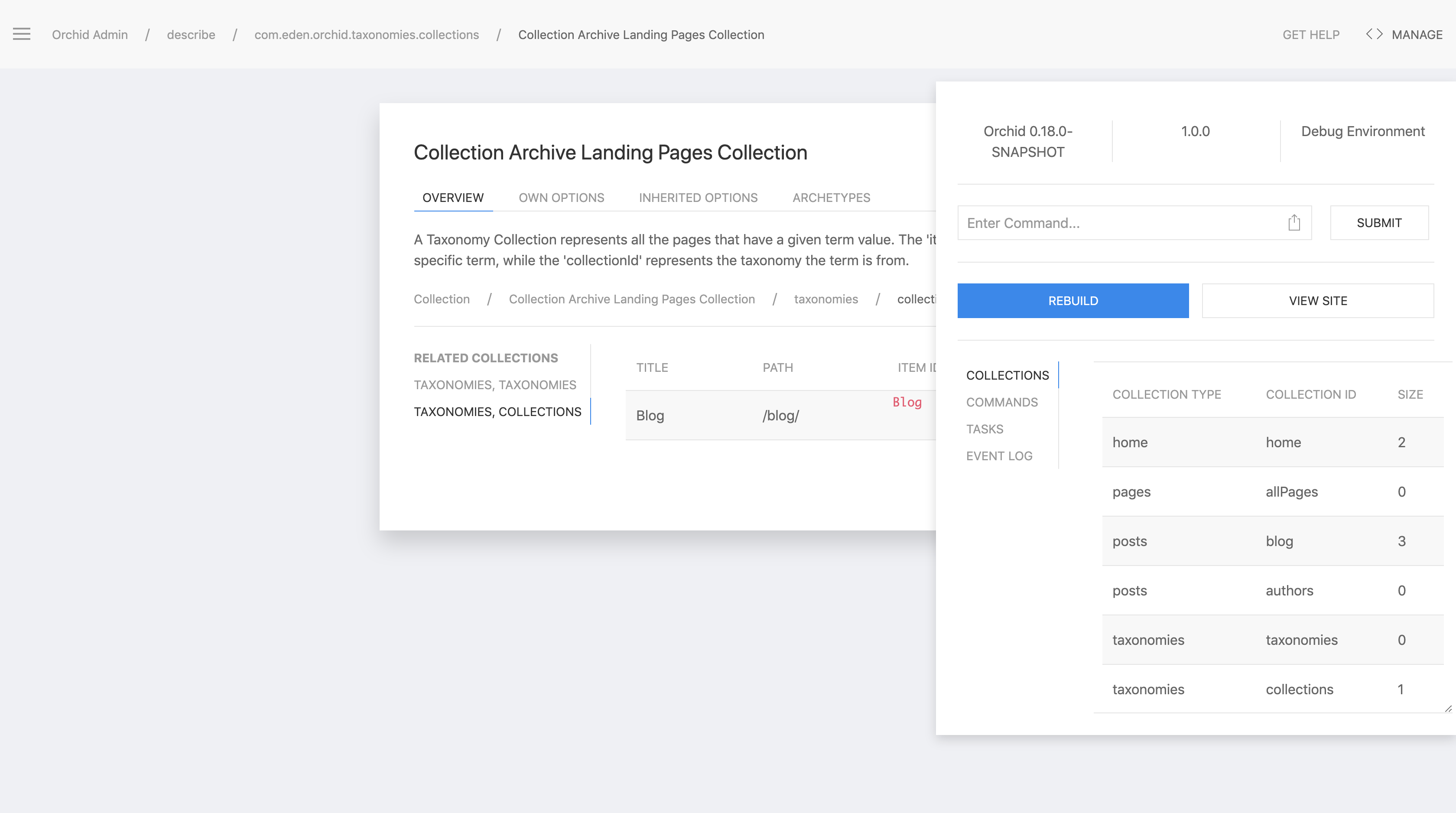Viewport: 1456px width, 813px height.
Task: Click the SUBMIT button
Action: tap(1379, 223)
